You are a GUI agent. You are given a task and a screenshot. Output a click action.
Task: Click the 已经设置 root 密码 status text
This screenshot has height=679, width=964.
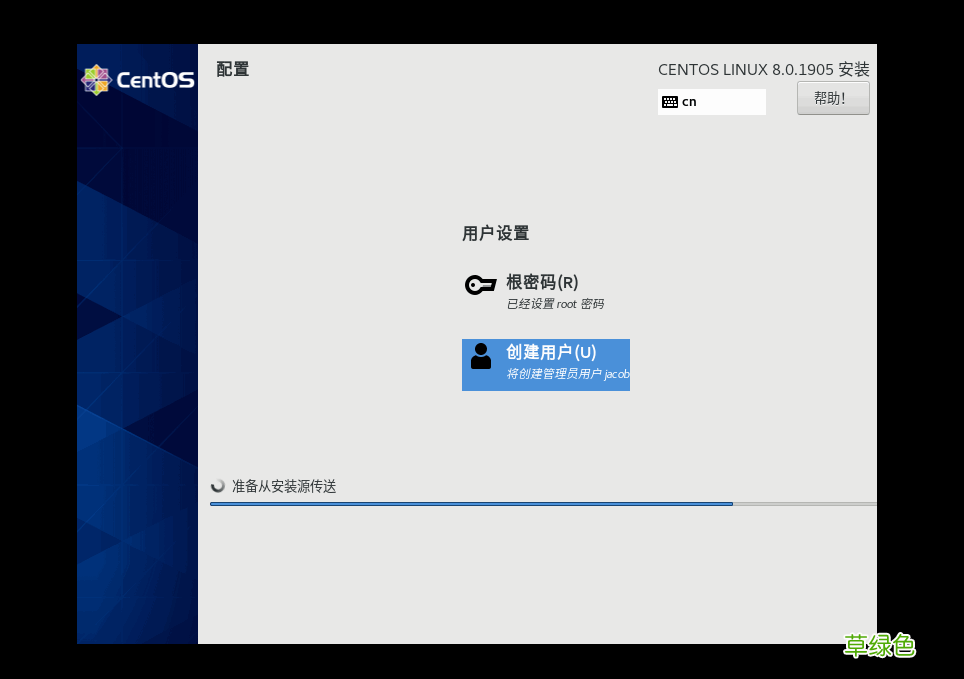point(553,304)
